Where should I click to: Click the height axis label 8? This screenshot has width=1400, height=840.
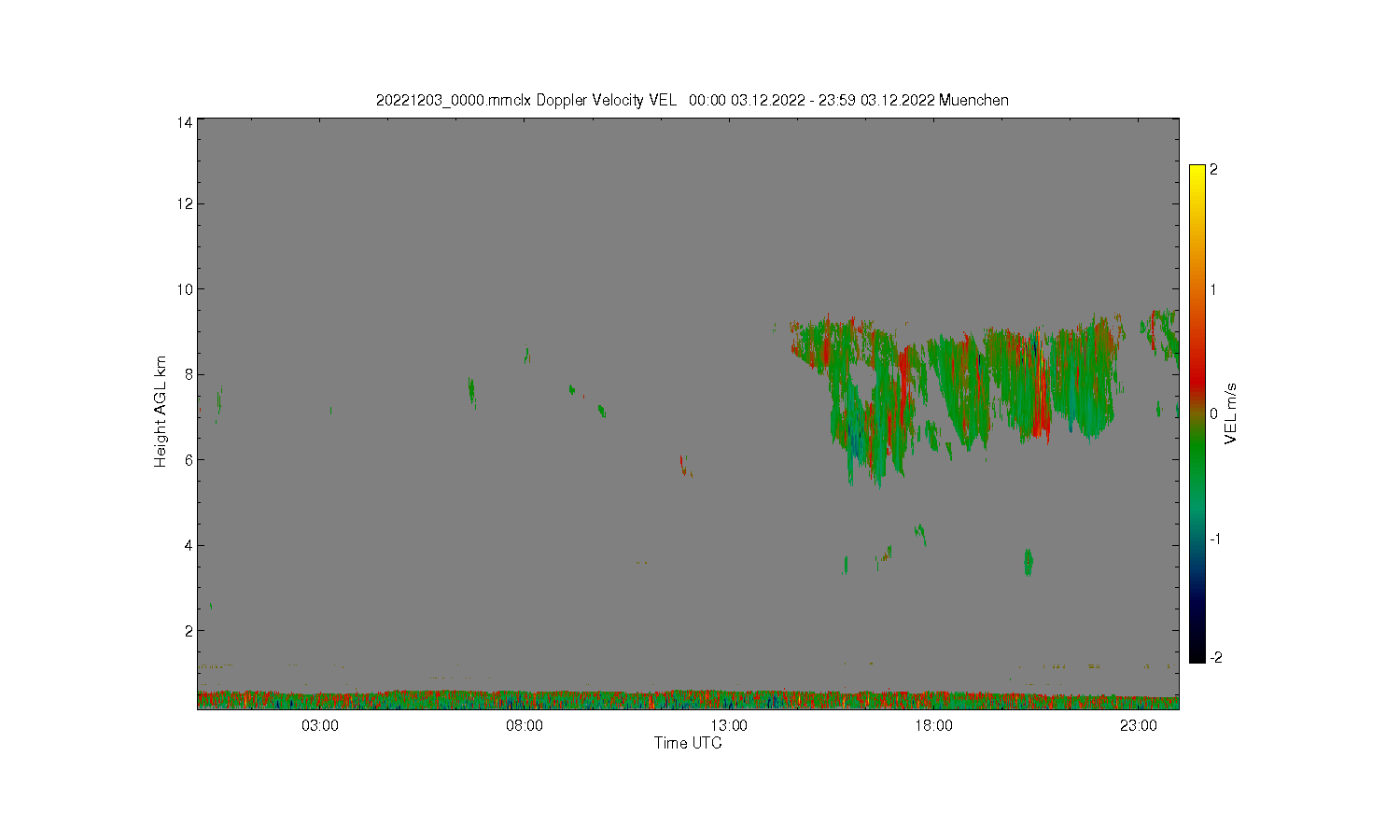pyautogui.click(x=189, y=374)
